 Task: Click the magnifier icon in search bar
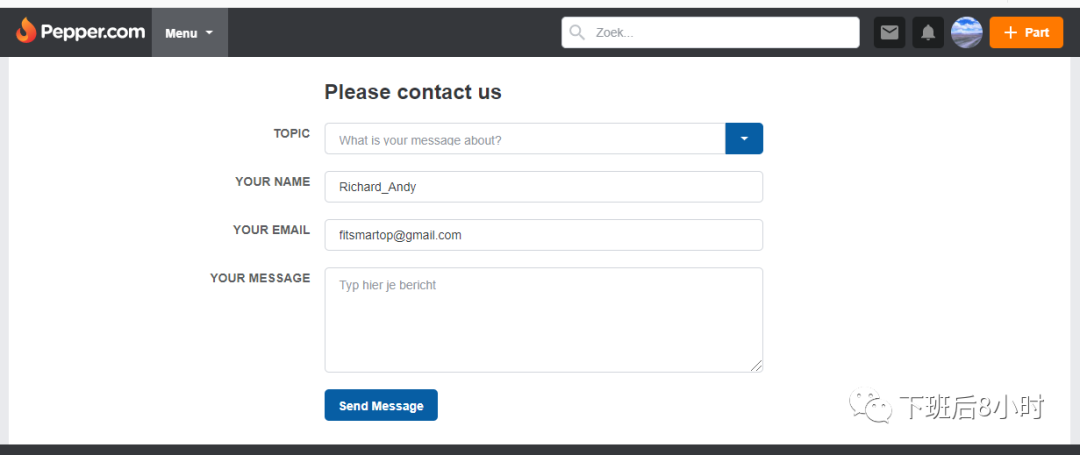pyautogui.click(x=577, y=33)
